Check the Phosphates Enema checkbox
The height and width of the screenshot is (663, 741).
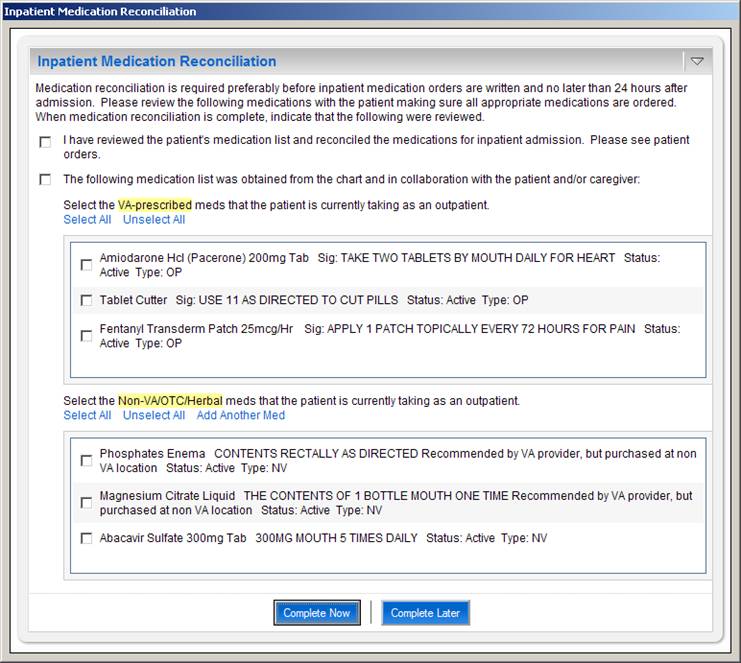pos(86,461)
